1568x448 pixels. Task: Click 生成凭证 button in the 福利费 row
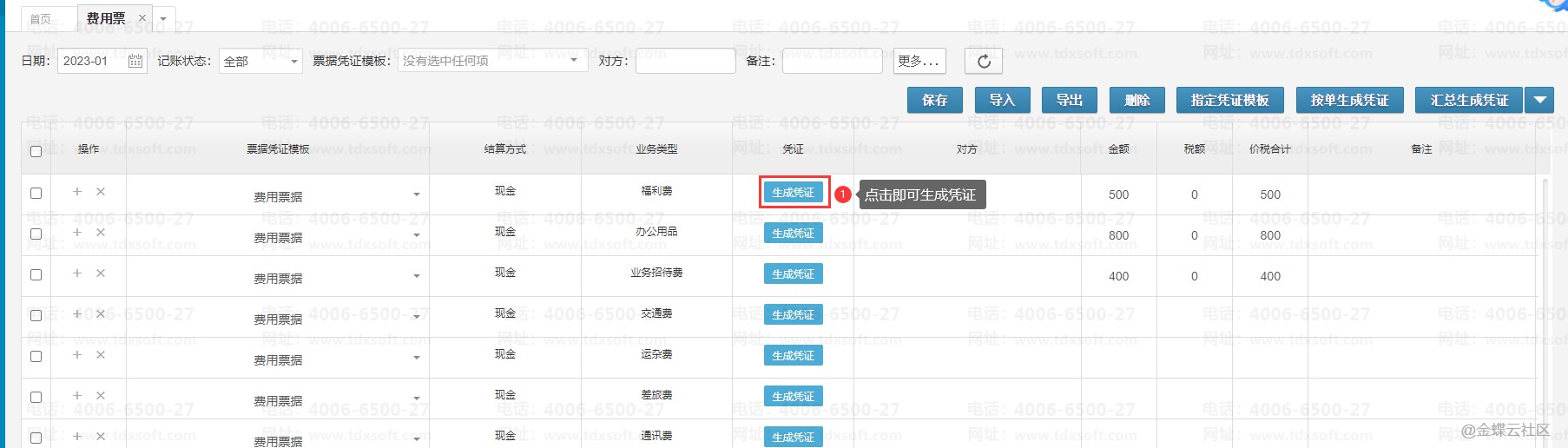tap(793, 193)
